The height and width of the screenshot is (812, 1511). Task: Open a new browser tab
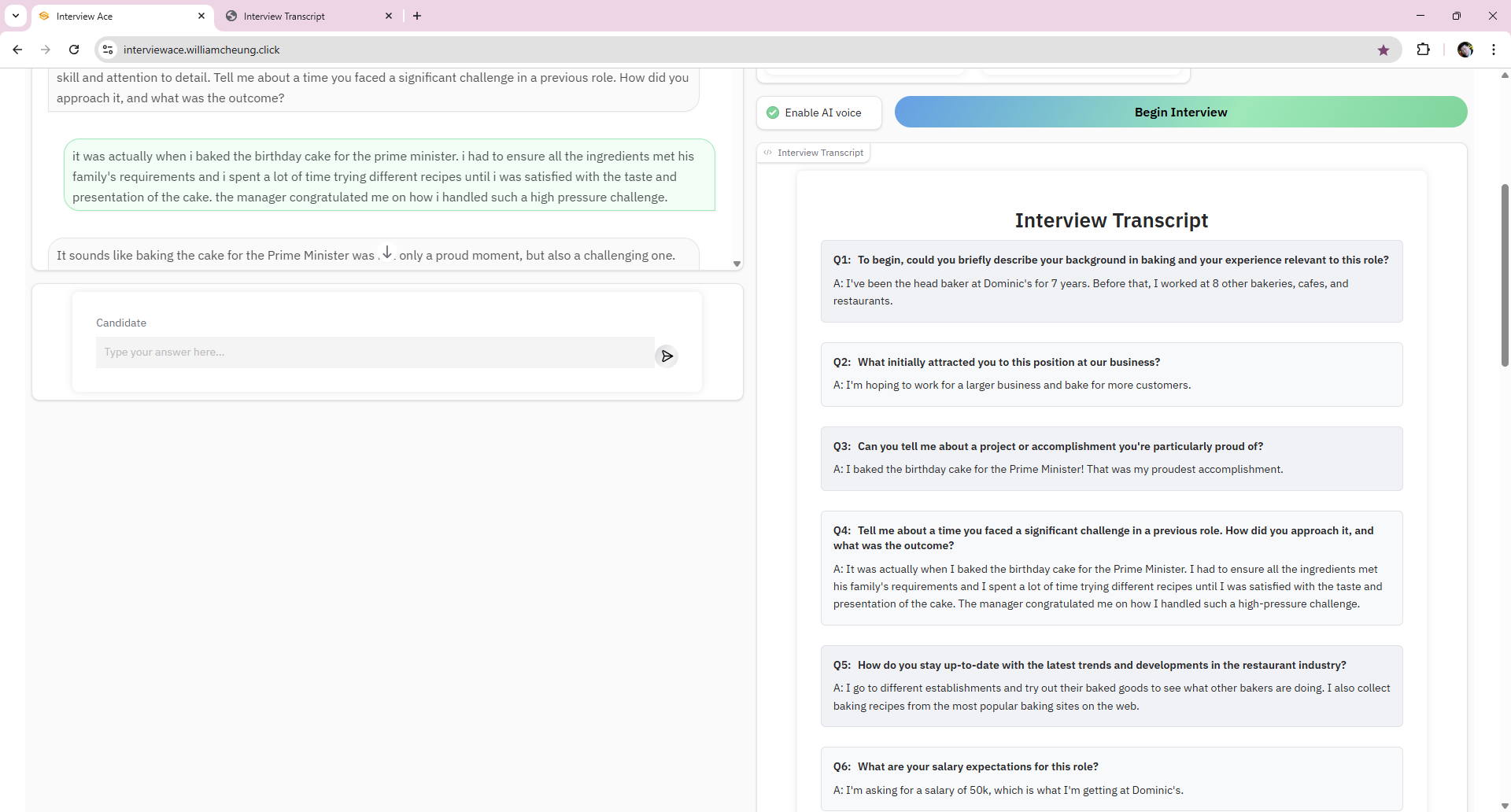(417, 16)
